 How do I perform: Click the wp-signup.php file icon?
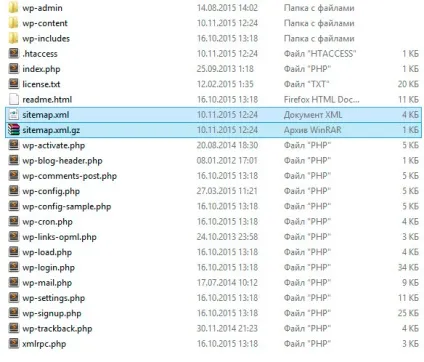click(13, 313)
